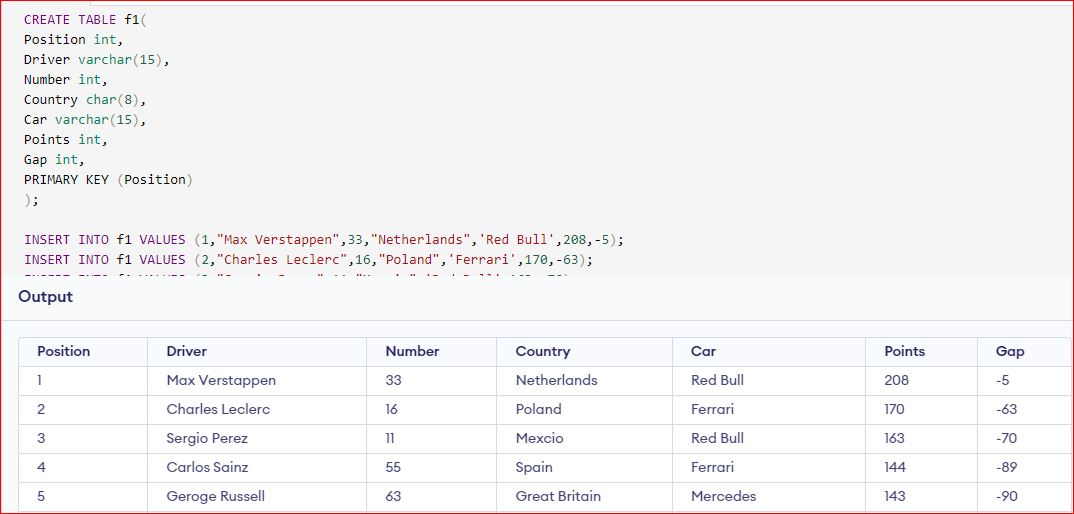Place cursor on Country char(8) line
This screenshot has height=514, width=1074.
pyautogui.click(x=85, y=99)
